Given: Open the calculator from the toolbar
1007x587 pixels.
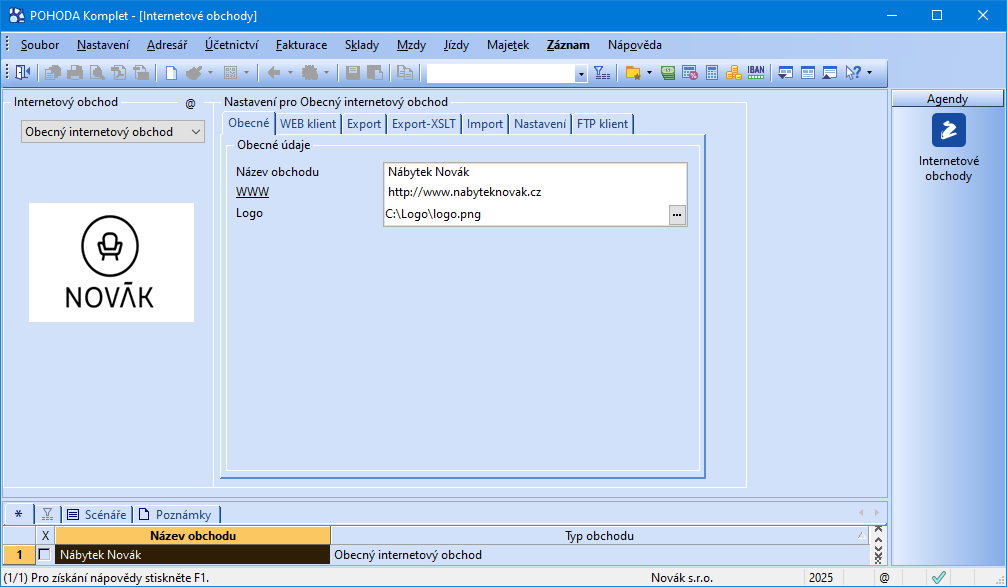Looking at the screenshot, I should coord(712,72).
